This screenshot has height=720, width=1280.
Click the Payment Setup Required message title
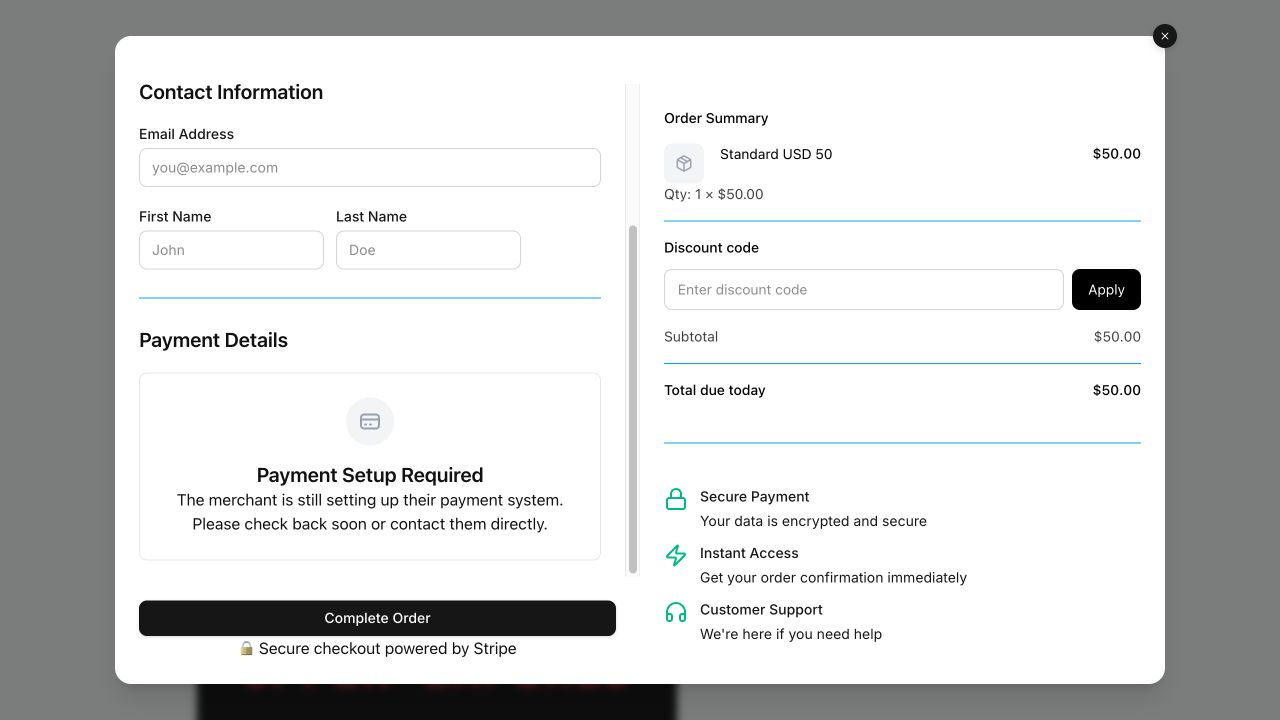(x=370, y=475)
